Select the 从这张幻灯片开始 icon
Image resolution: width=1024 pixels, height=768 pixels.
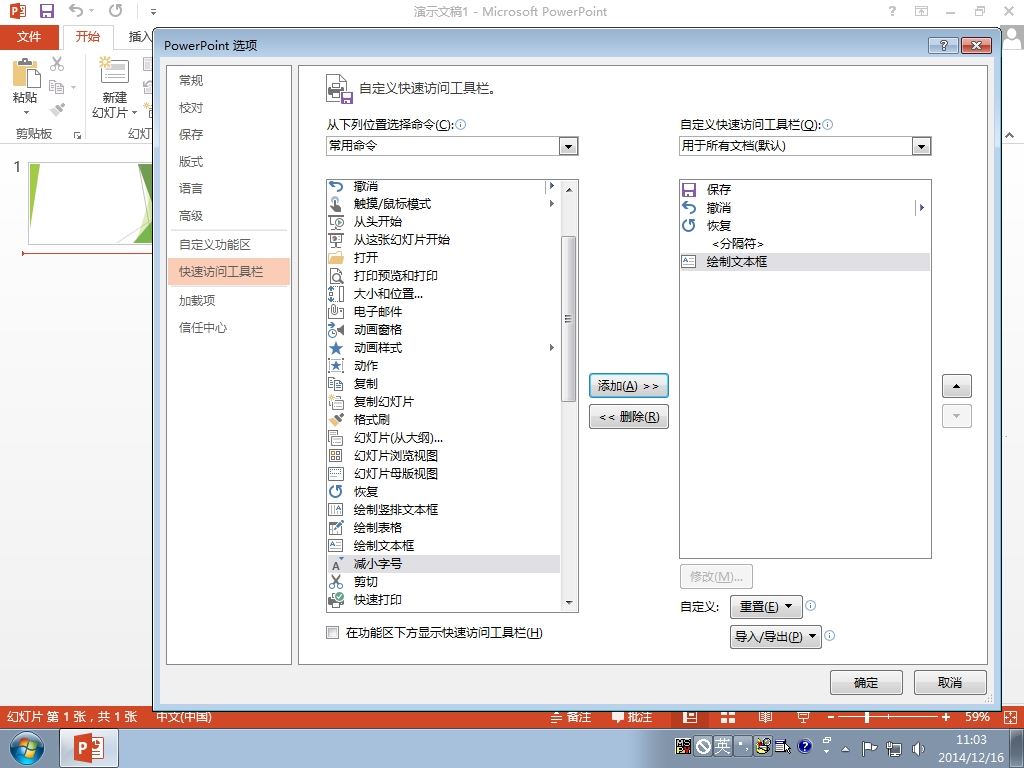click(336, 240)
